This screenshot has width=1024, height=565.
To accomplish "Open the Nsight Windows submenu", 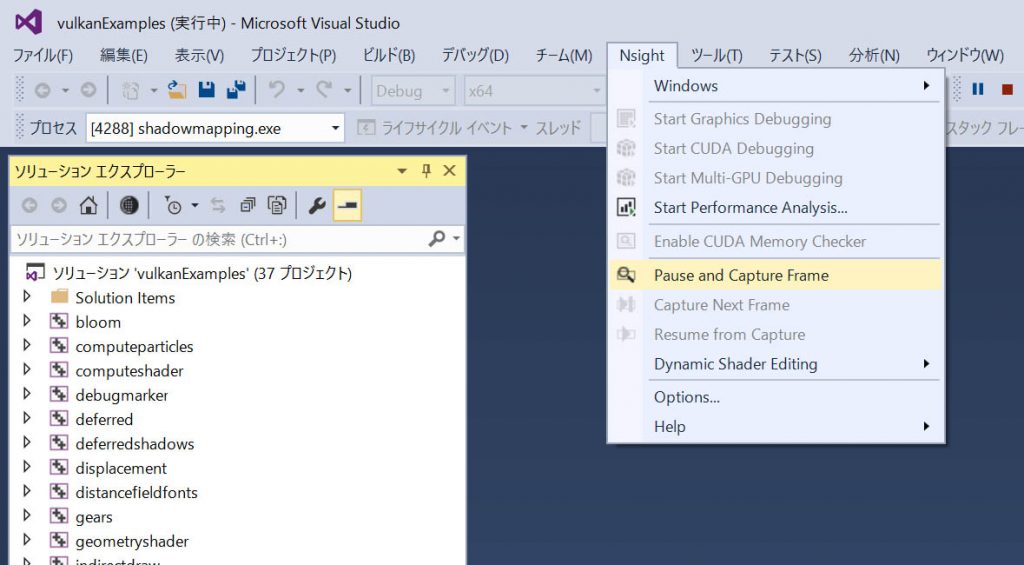I will (x=776, y=86).
